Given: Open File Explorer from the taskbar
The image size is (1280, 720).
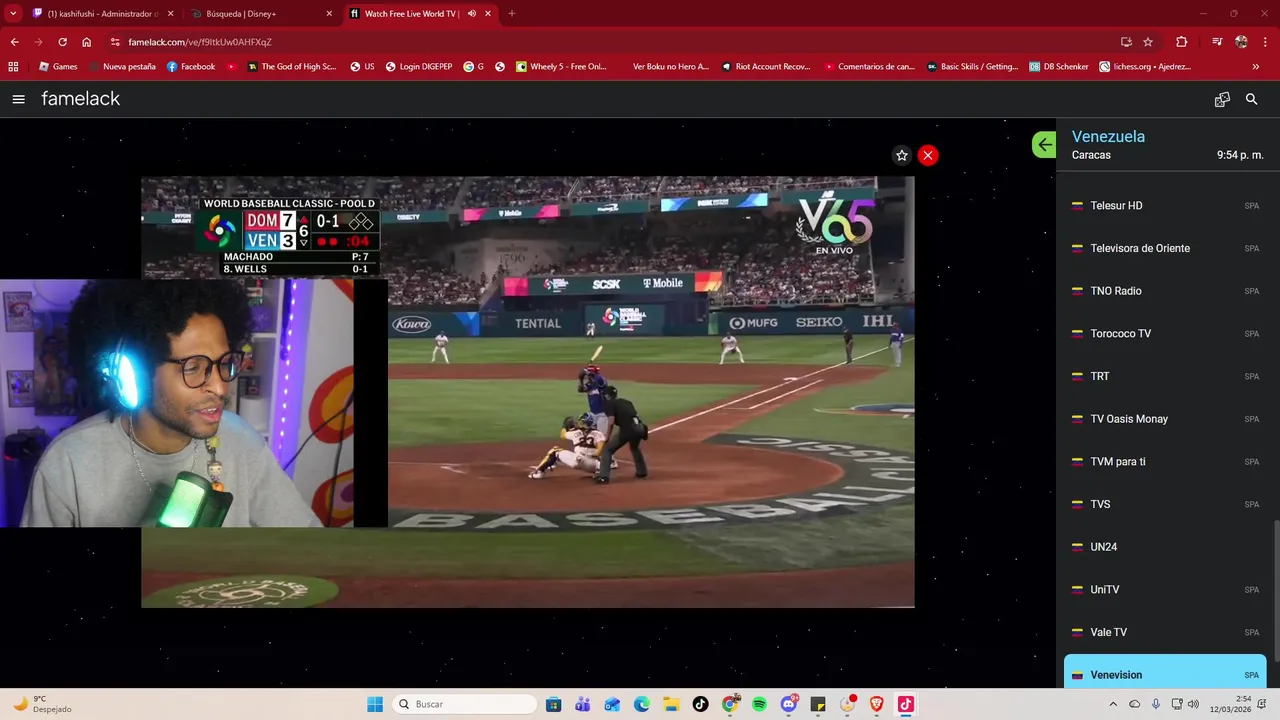Looking at the screenshot, I should (x=671, y=704).
